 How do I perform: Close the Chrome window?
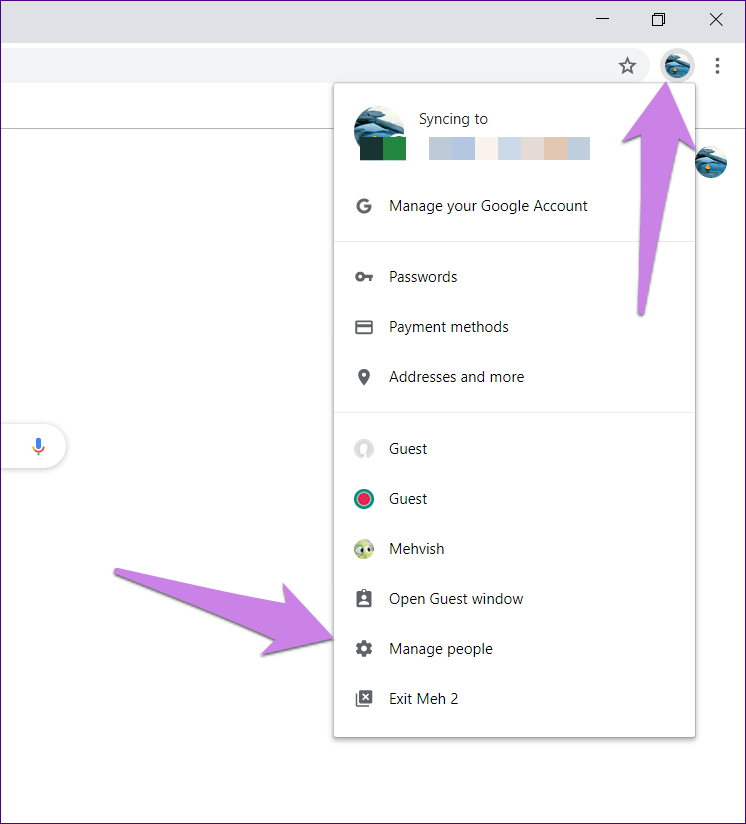tap(716, 19)
